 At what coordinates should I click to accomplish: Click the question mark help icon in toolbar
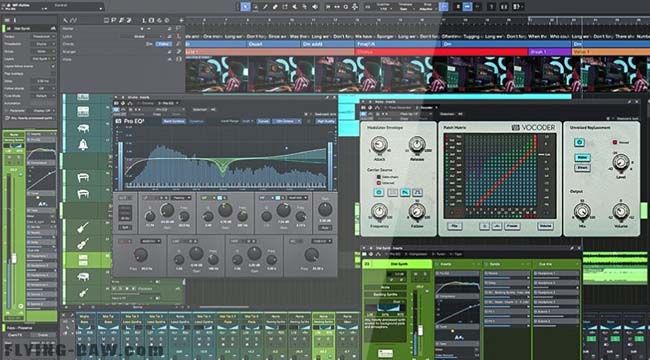coord(492,6)
